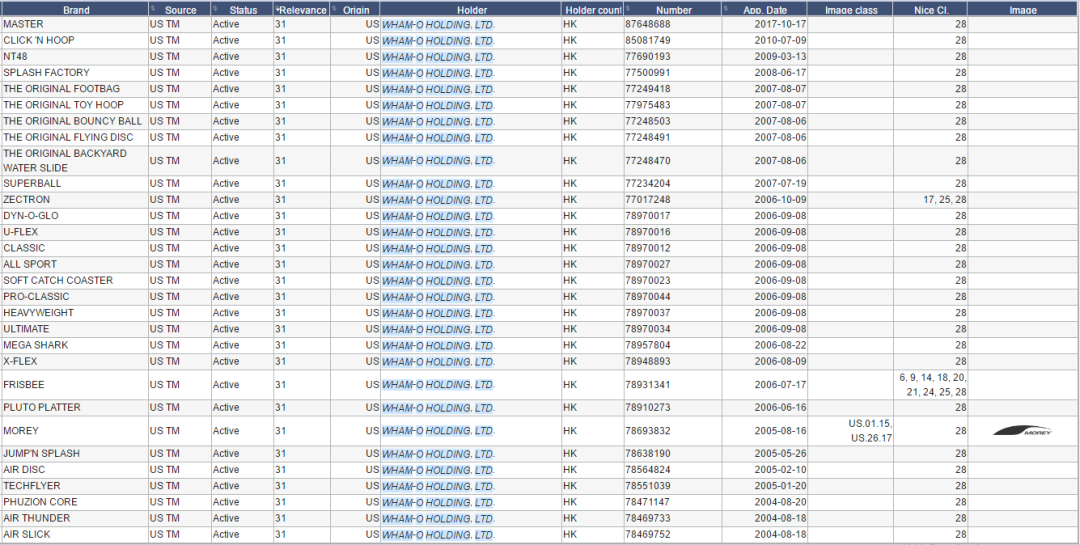Click application date 2017-10-17
Screen dimensions: 1080x545
(780, 24)
